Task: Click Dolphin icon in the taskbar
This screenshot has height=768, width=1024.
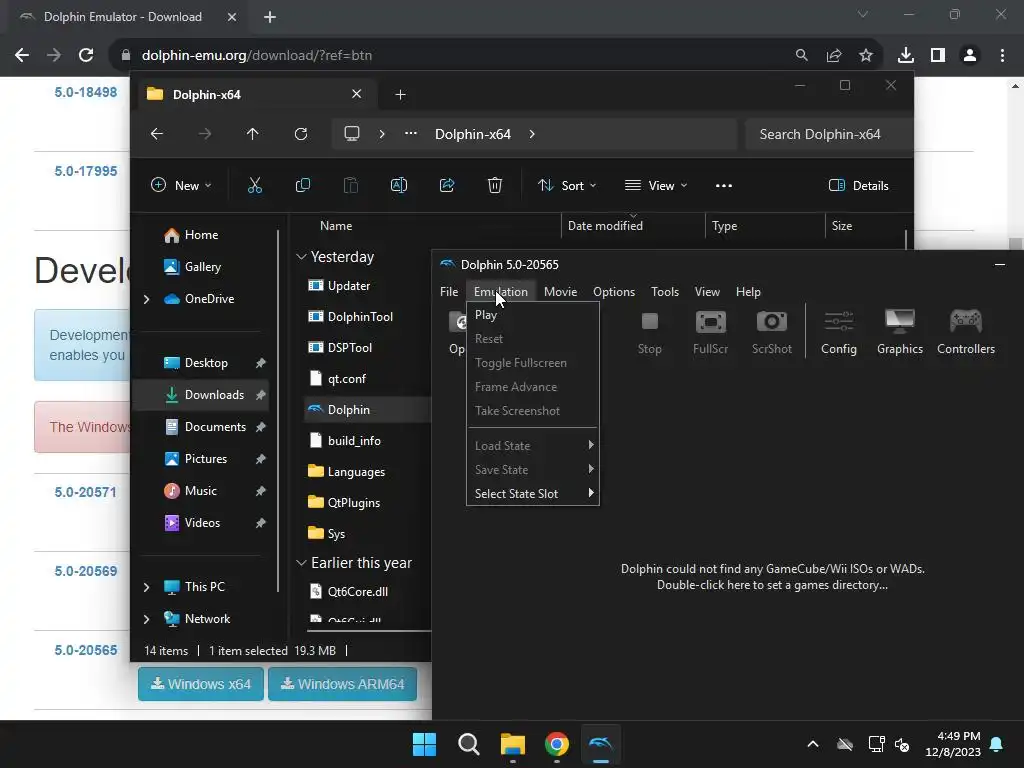Action: click(x=601, y=744)
